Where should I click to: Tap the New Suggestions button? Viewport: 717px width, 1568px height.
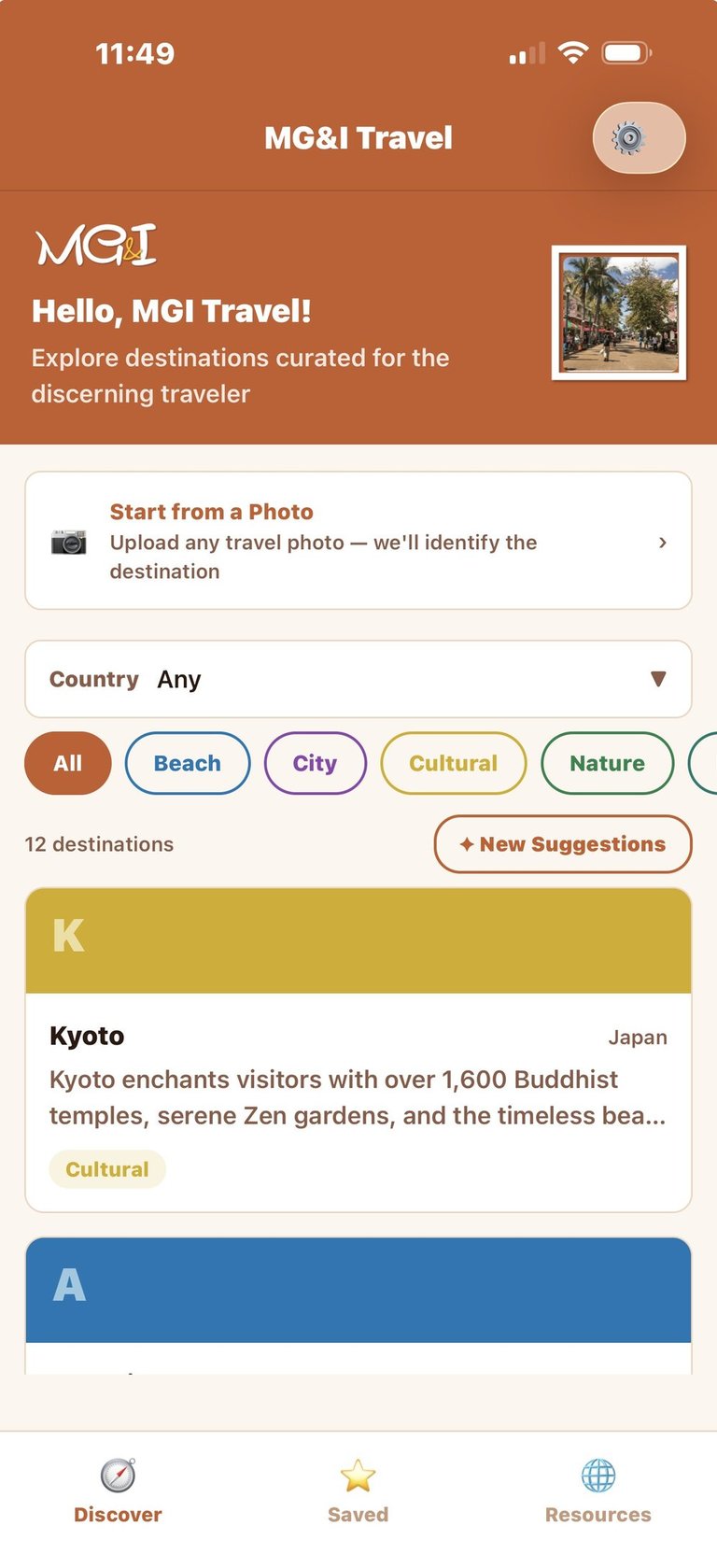pos(562,844)
